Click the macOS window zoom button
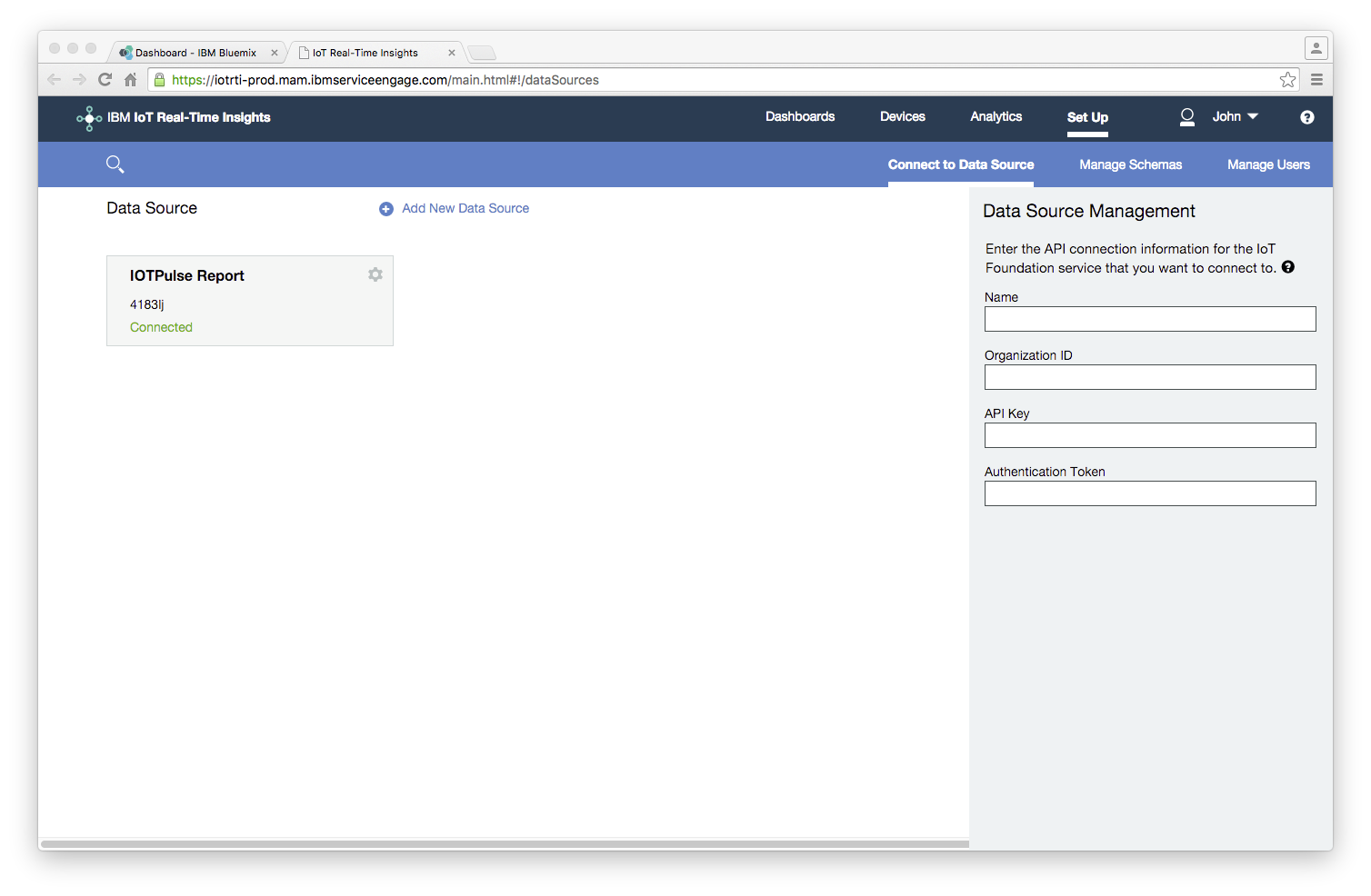The image size is (1371, 896). click(x=91, y=48)
